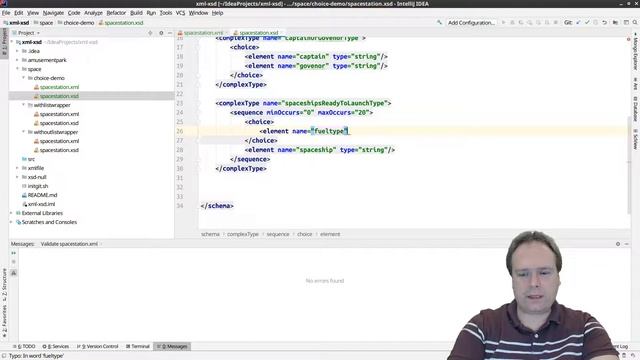Open Version Control tool window
Image resolution: width=640 pixels, height=360 pixels.
pyautogui.click(x=98, y=346)
